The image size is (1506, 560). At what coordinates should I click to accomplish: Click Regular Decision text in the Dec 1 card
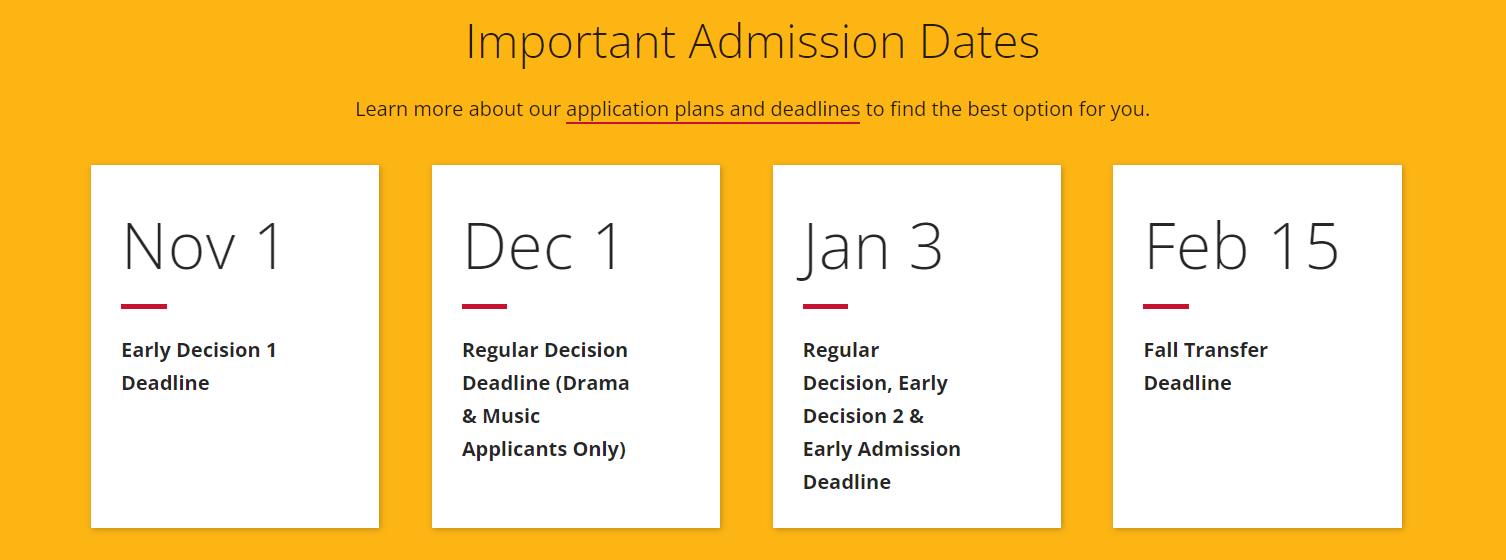544,350
